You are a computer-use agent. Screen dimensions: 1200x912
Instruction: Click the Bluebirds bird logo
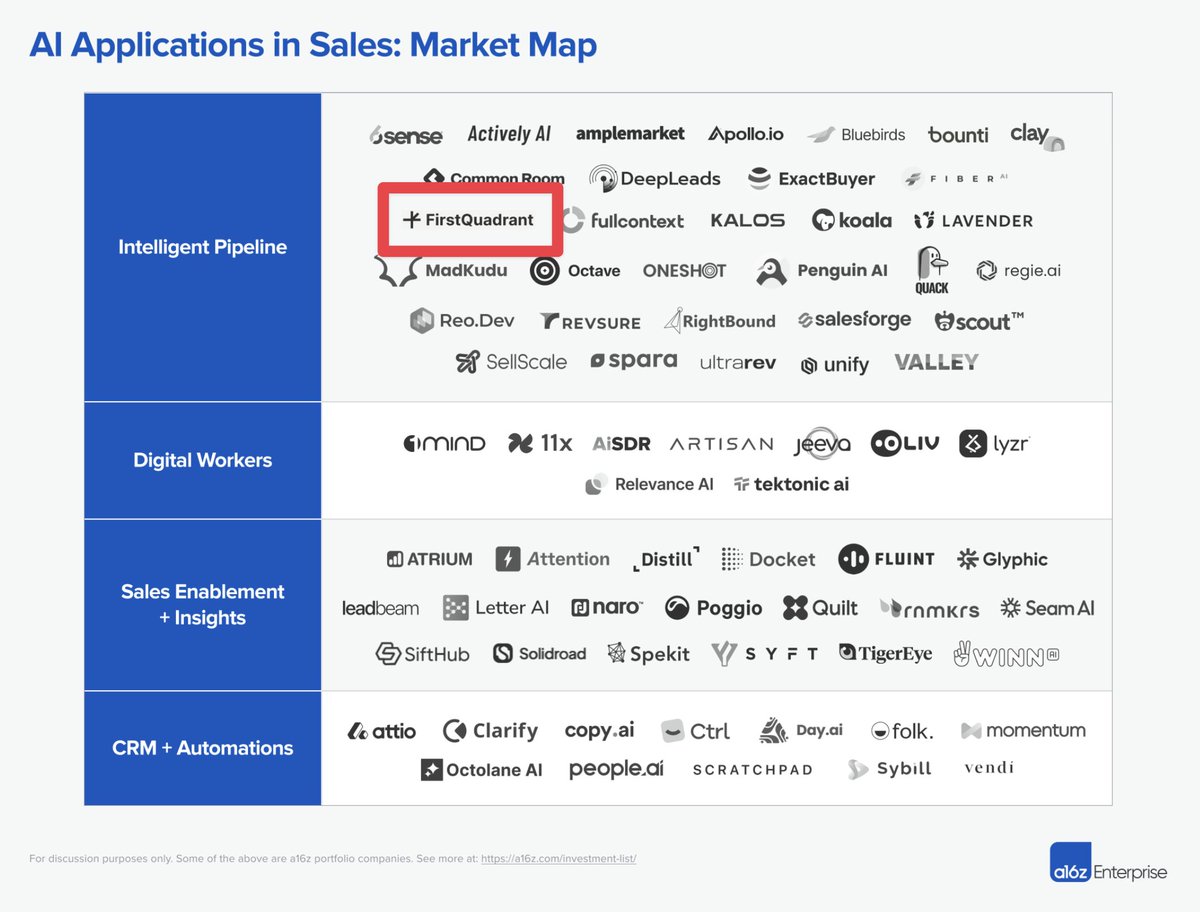[x=856, y=134]
